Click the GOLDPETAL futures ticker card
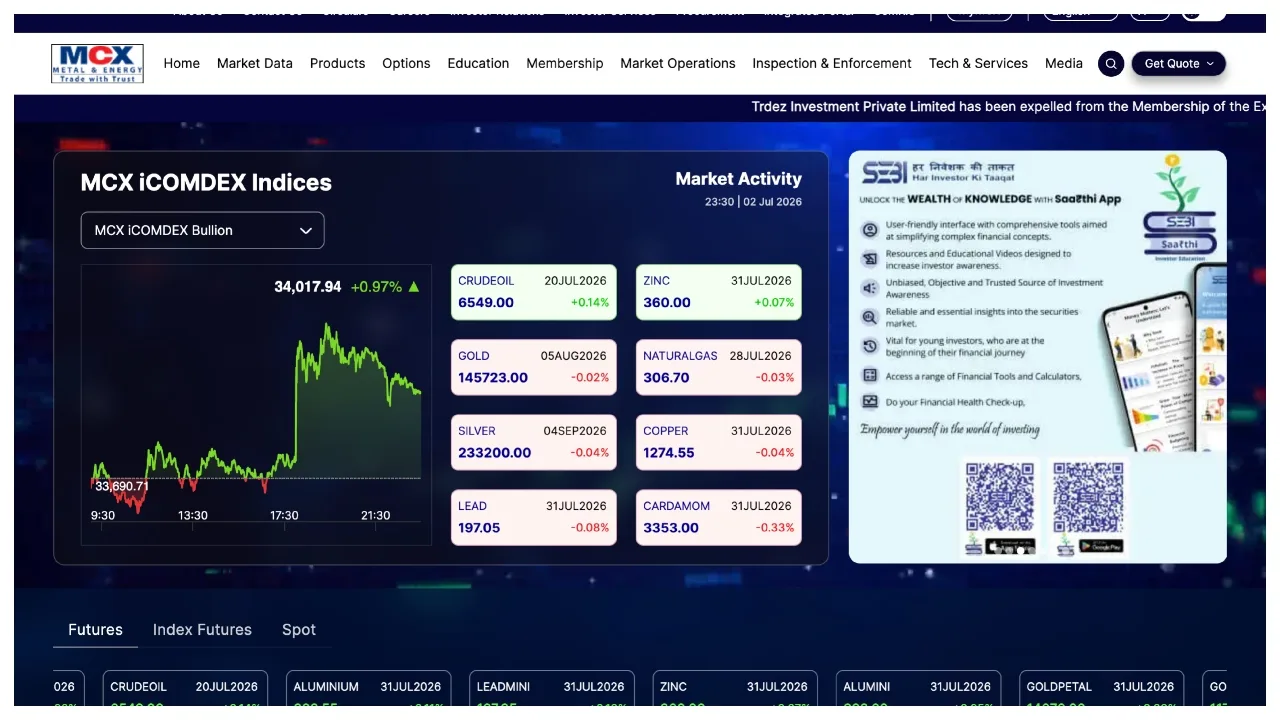 point(1101,689)
